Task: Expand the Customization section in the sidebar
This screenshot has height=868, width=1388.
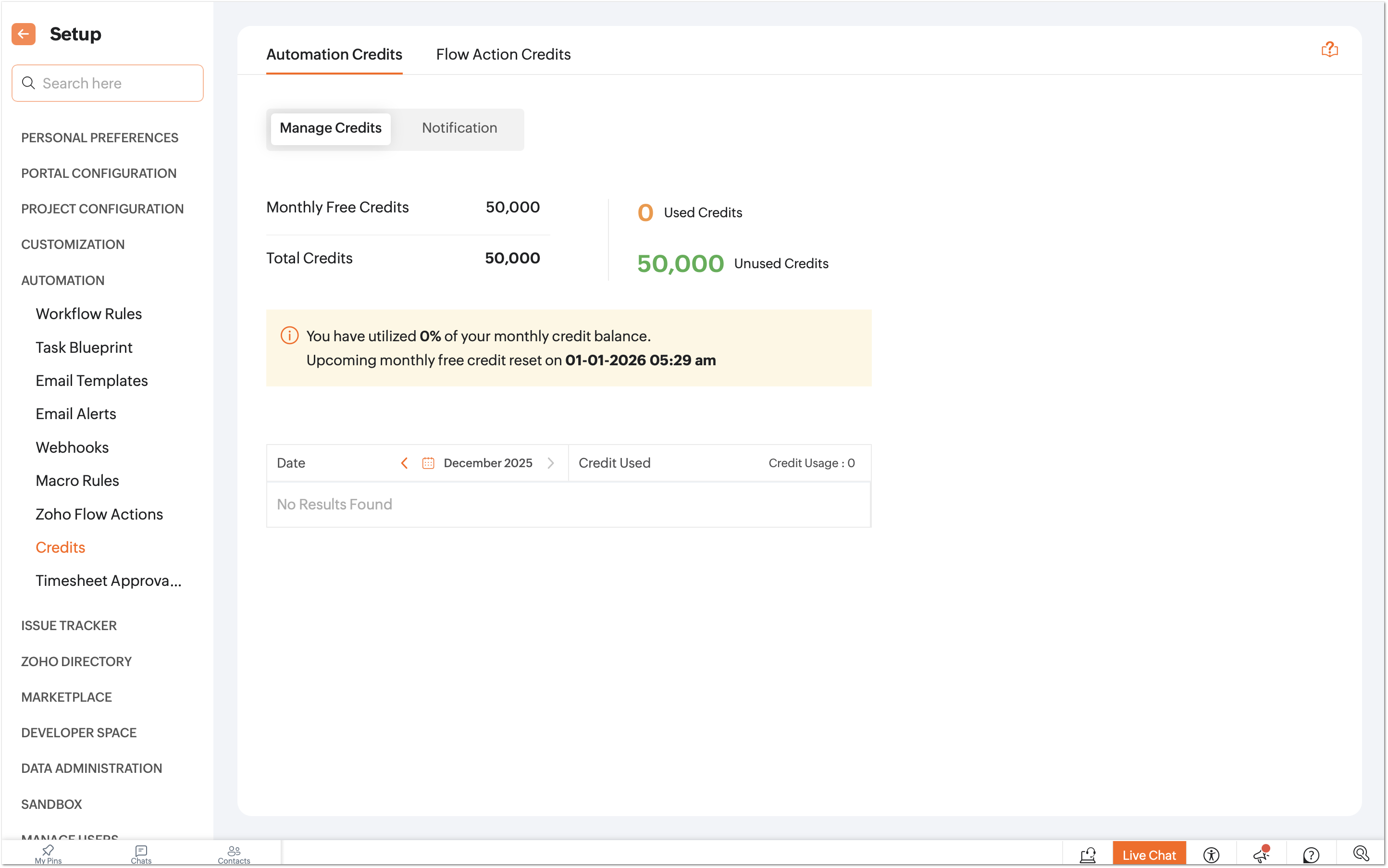Action: 73,245
